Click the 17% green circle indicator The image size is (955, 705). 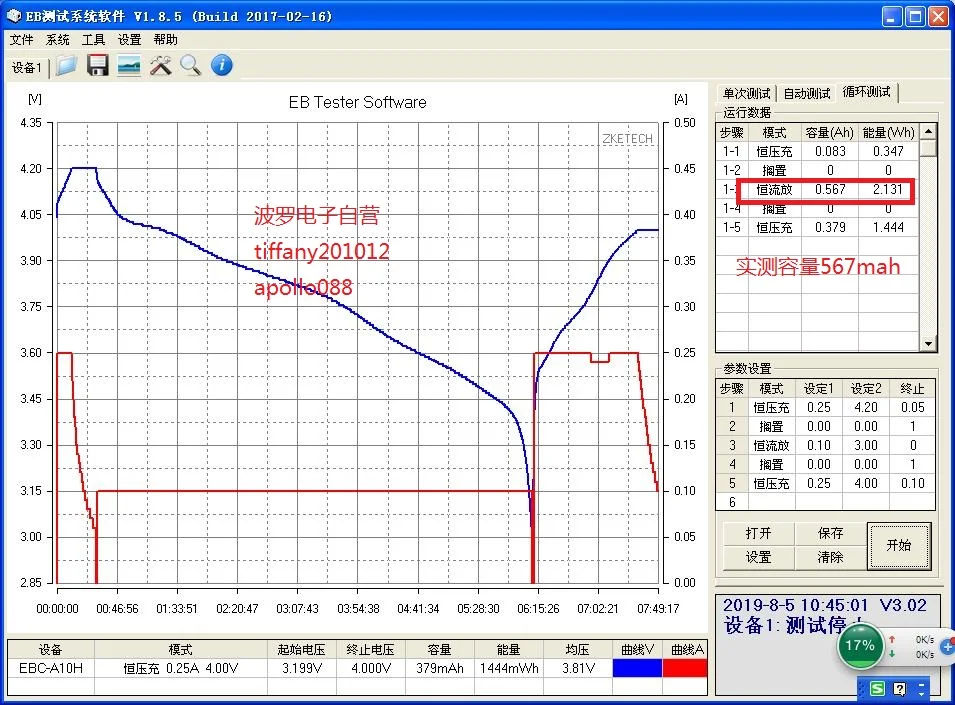point(859,645)
